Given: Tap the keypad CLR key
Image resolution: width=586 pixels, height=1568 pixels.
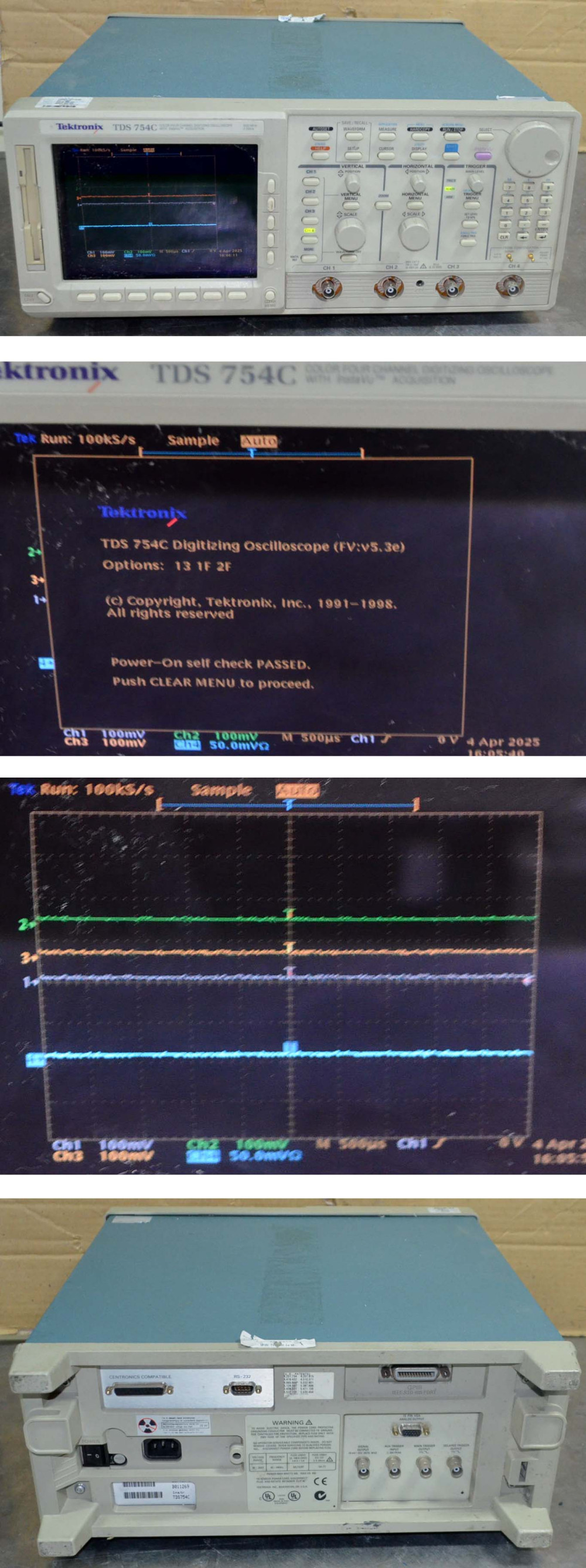Looking at the screenshot, I should click(x=504, y=237).
